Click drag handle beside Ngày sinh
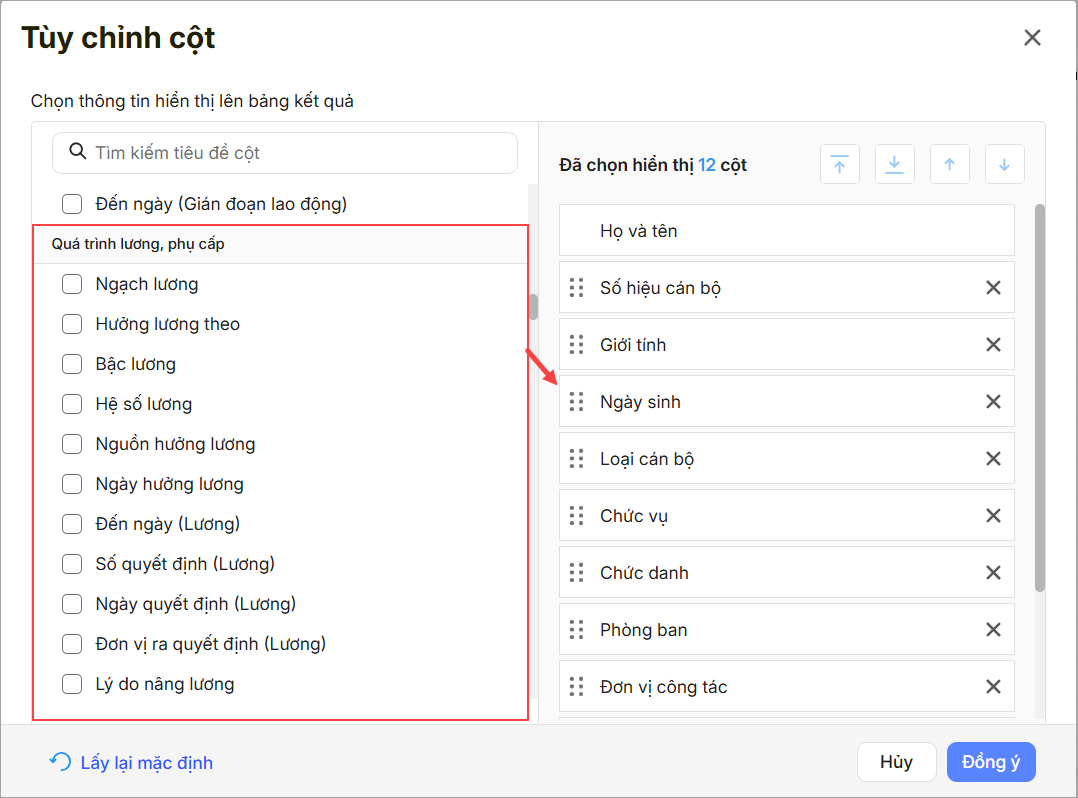 [576, 402]
